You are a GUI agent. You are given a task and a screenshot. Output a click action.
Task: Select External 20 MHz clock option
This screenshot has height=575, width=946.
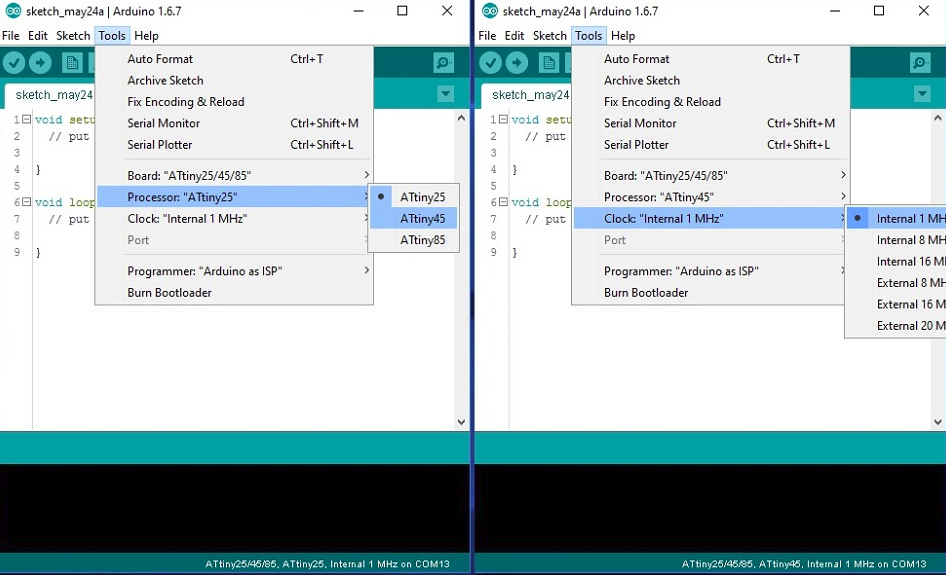(x=896, y=325)
